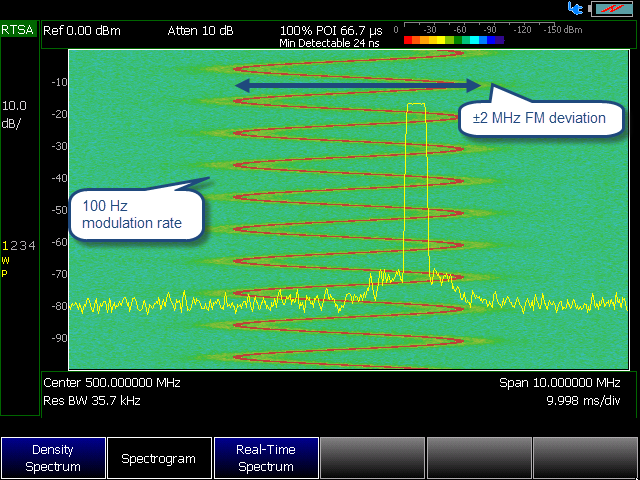The height and width of the screenshot is (480, 640).
Task: Click the W trace state indicator
Action: click(5, 260)
